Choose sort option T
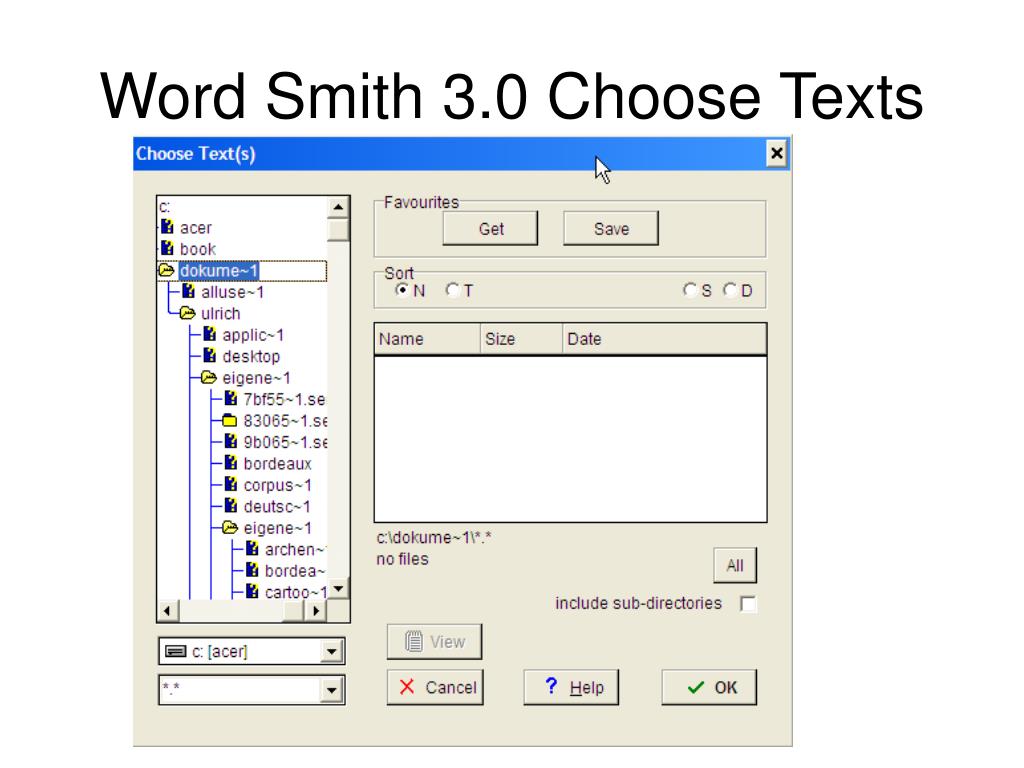This screenshot has height=768, width=1024. tap(452, 290)
